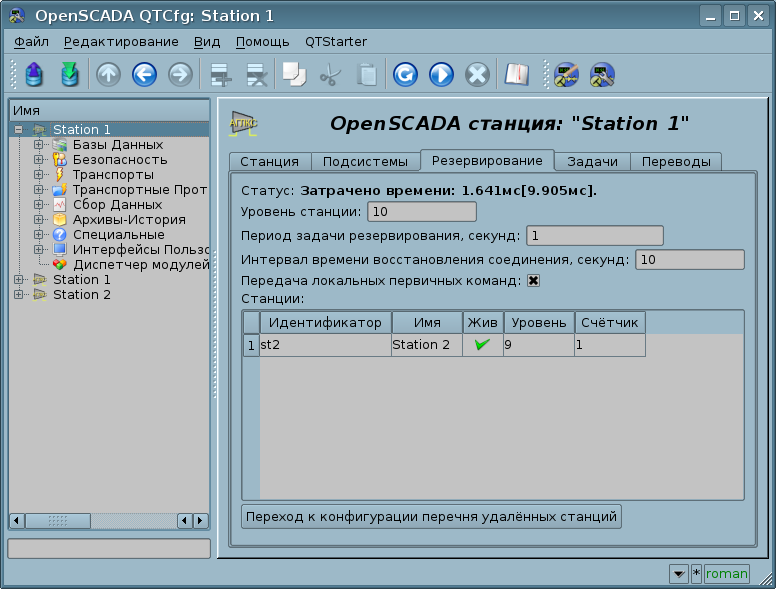Click the circular refresh page icon
The image size is (776, 589).
(x=405, y=75)
